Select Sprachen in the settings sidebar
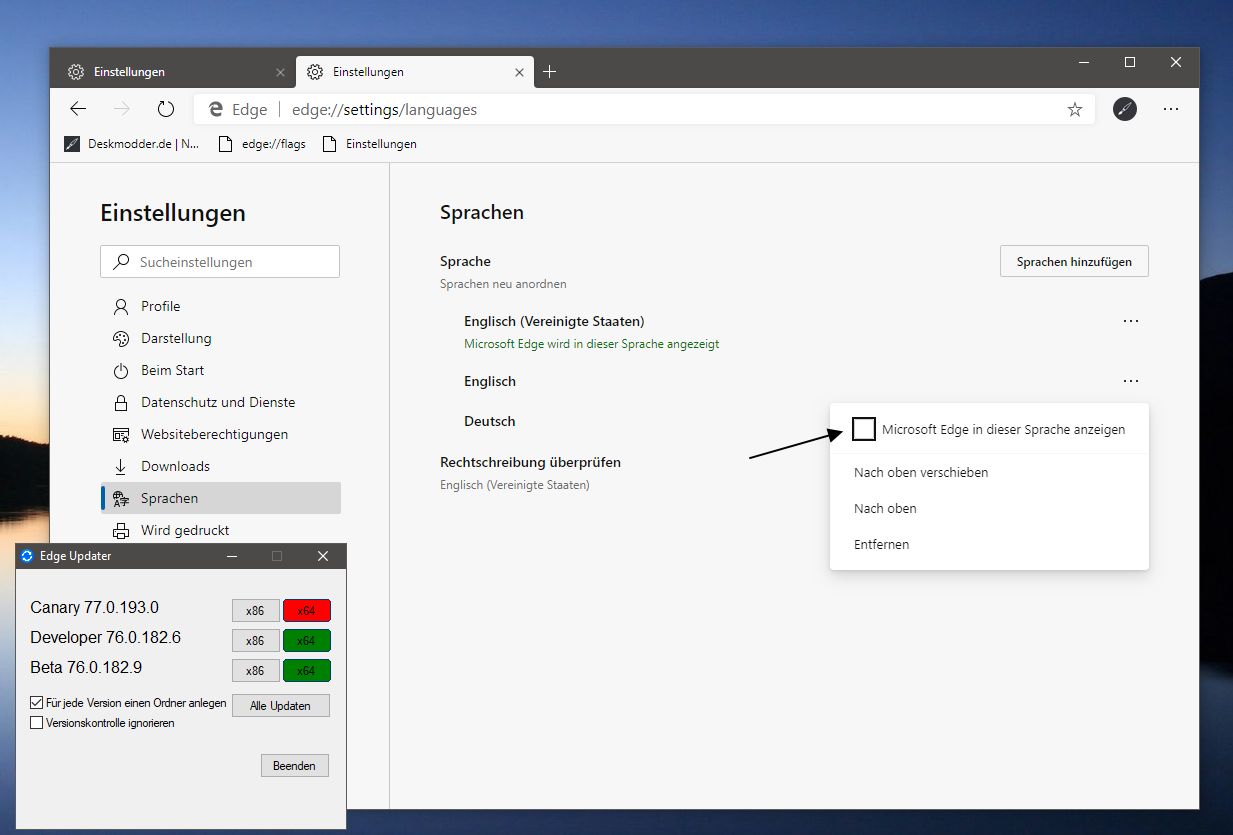The width and height of the screenshot is (1233, 835). [x=221, y=498]
